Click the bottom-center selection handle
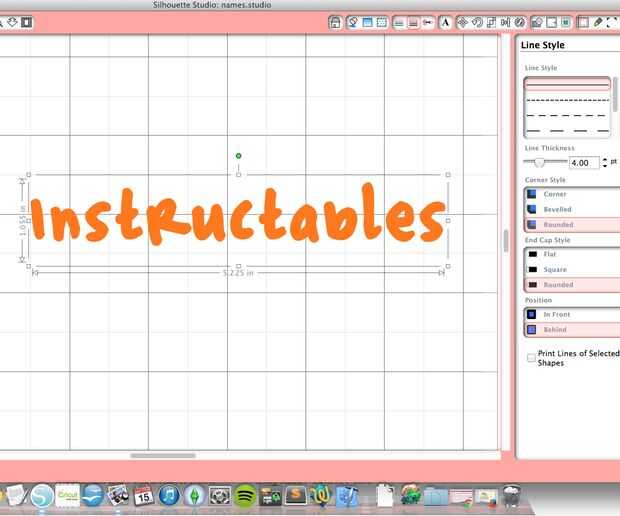The image size is (620, 516). click(x=238, y=266)
